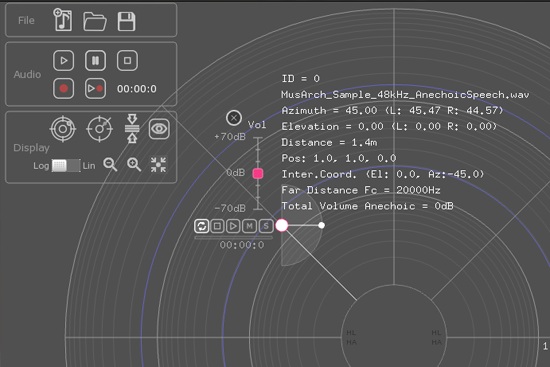
Task: Click the -70dB volume scale label
Action: (x=230, y=208)
